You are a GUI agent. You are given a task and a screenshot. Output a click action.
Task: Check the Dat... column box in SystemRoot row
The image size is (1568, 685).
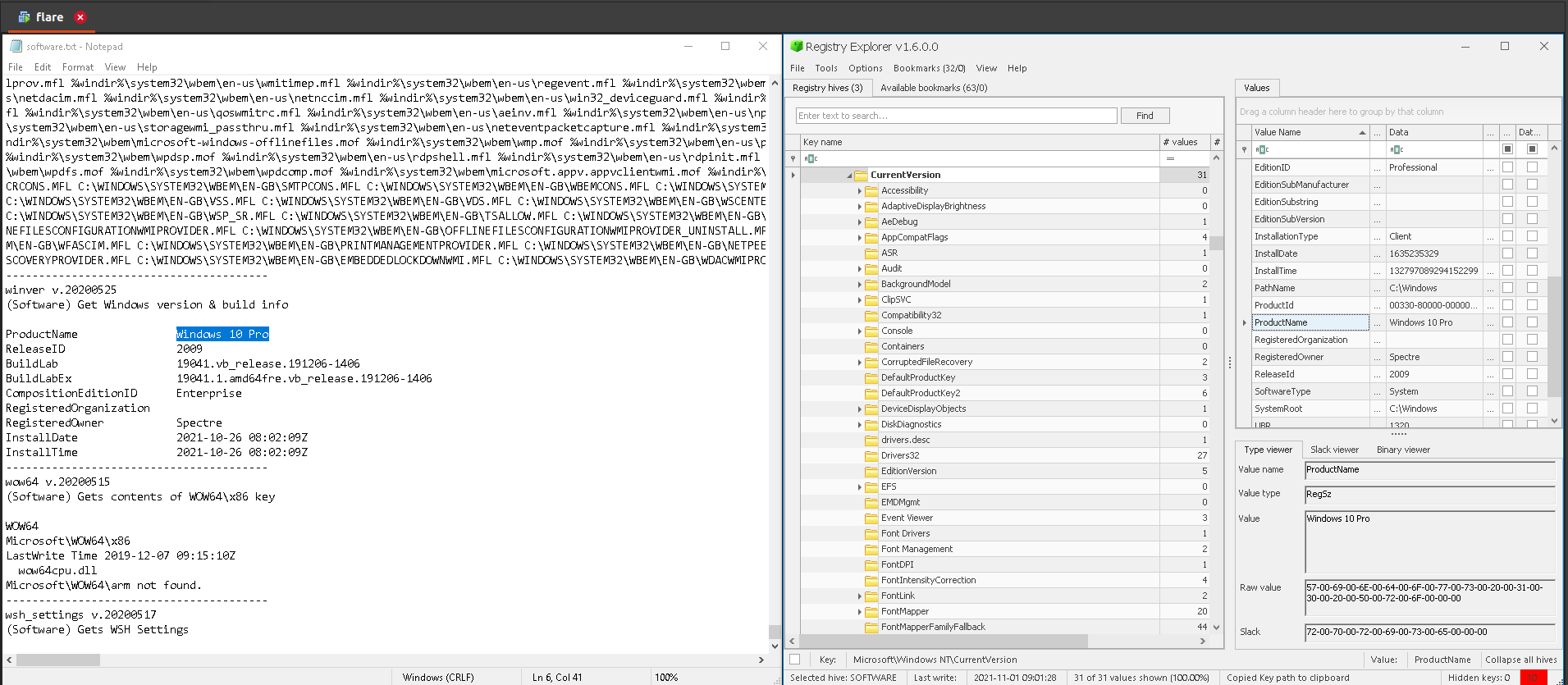(1532, 408)
